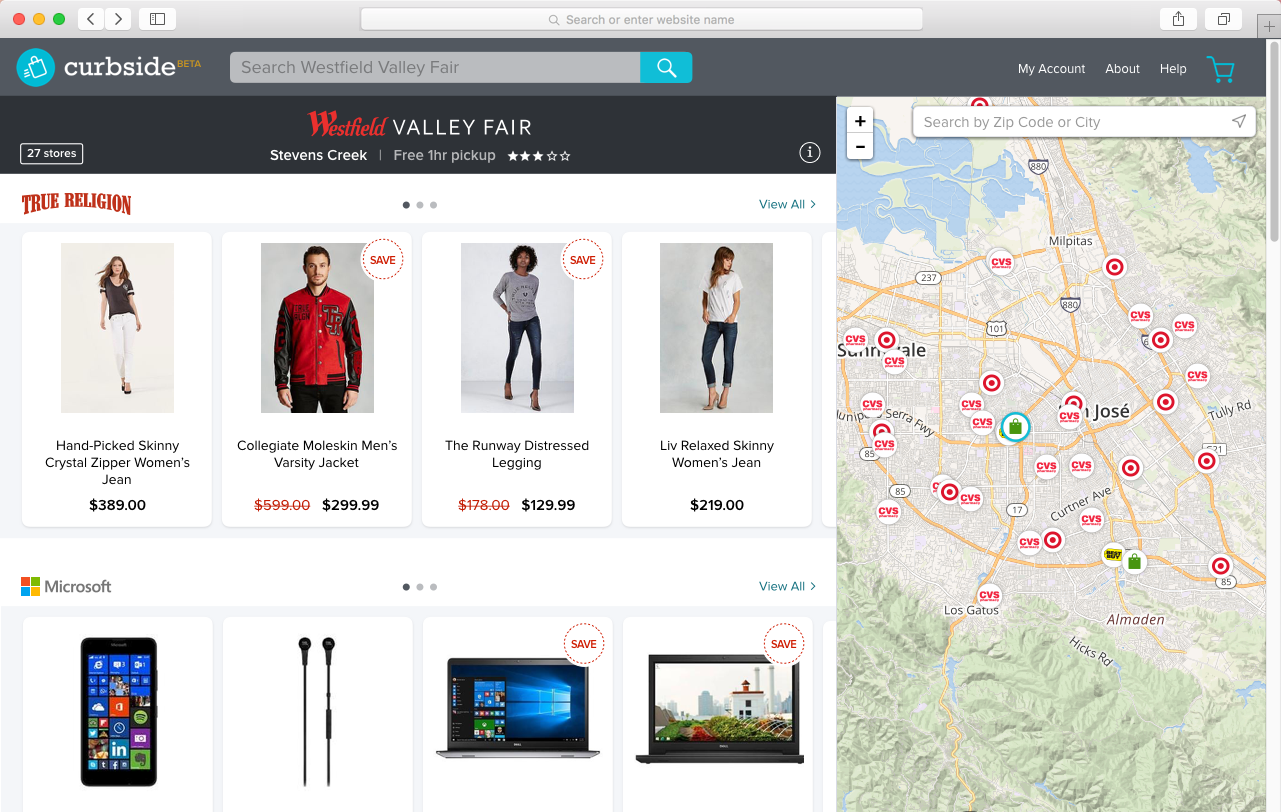This screenshot has height=812, width=1281.
Task: Click the shopping cart icon
Action: 1220,69
